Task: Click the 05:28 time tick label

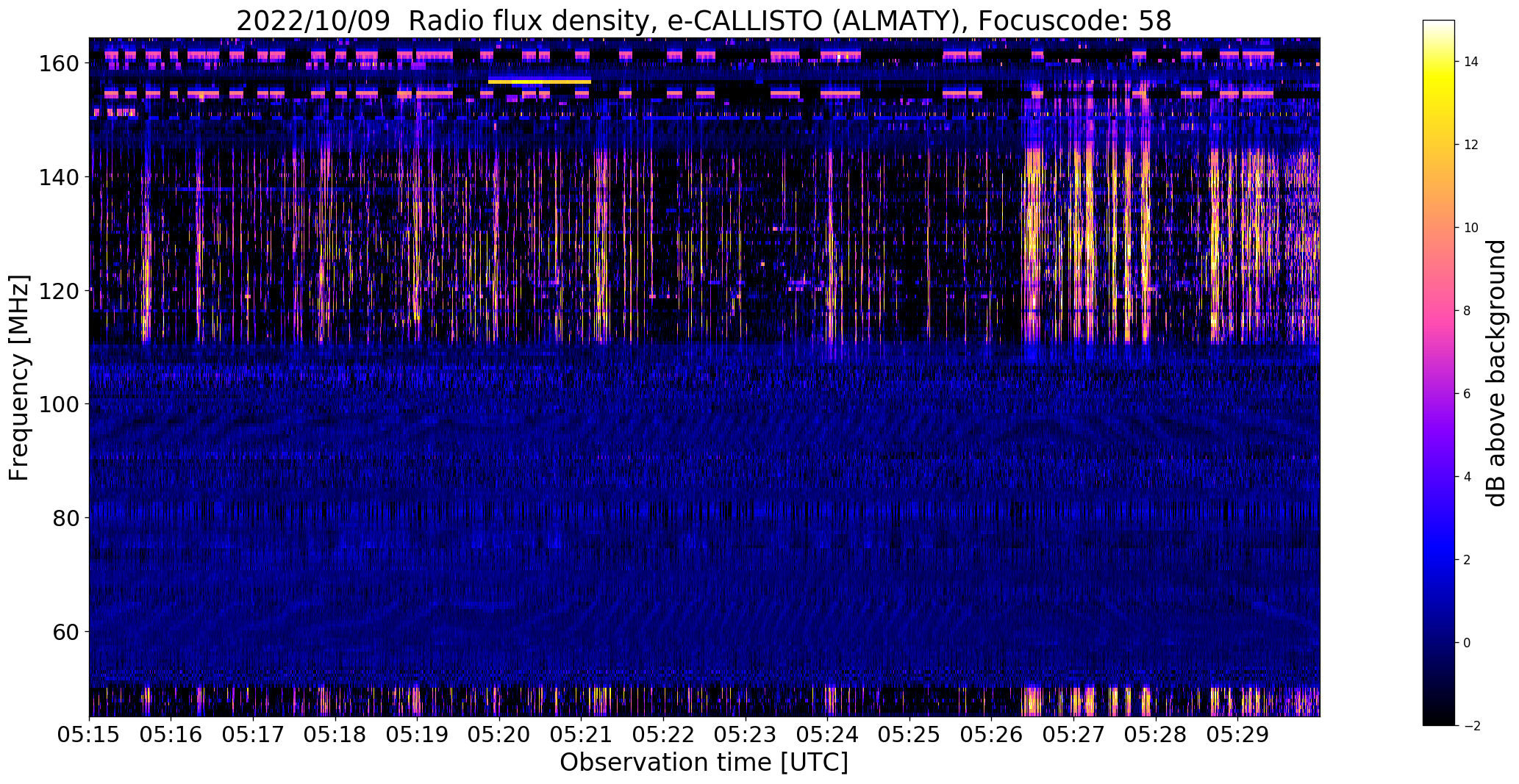Action: 1155,735
